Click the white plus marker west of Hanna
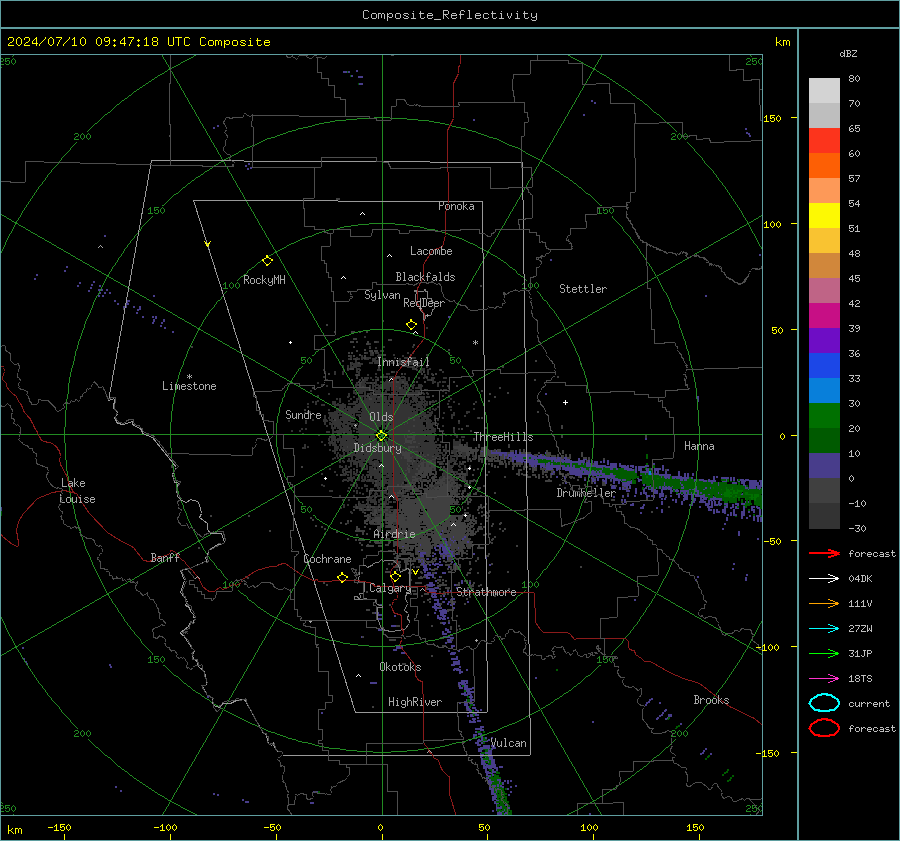Image resolution: width=900 pixels, height=841 pixels. click(565, 402)
